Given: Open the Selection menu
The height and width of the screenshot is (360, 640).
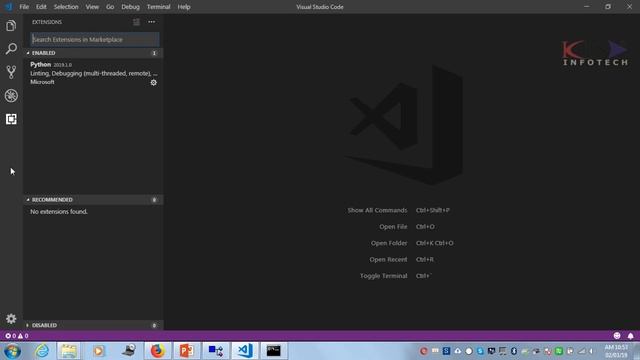Looking at the screenshot, I should coord(66,7).
